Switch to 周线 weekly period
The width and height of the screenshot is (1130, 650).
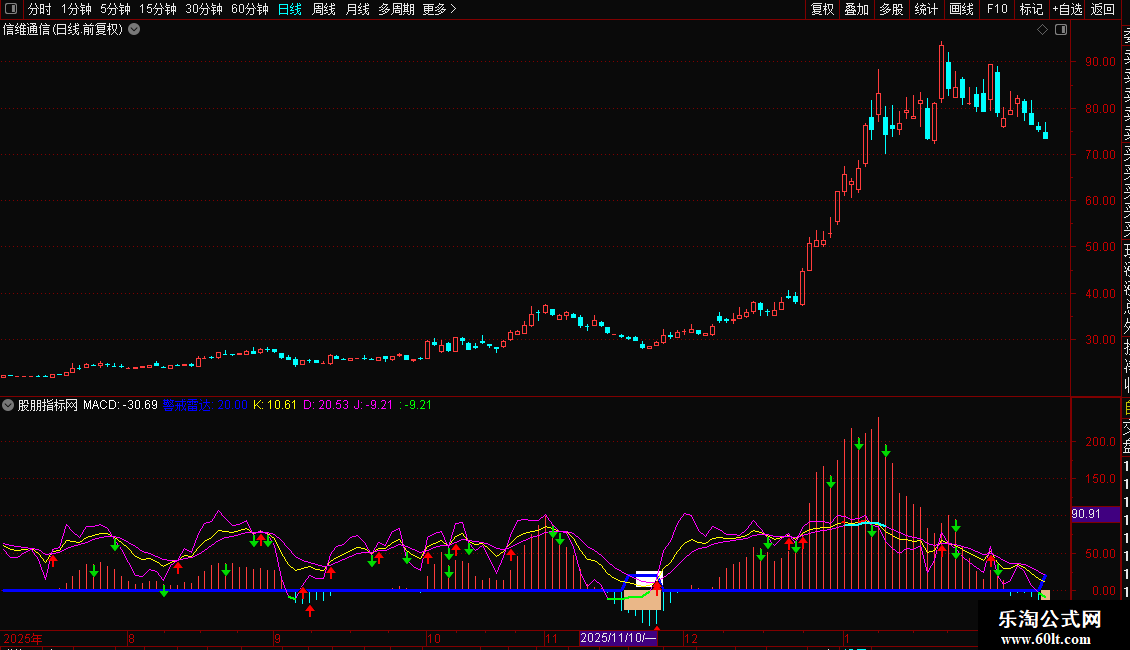coord(324,9)
